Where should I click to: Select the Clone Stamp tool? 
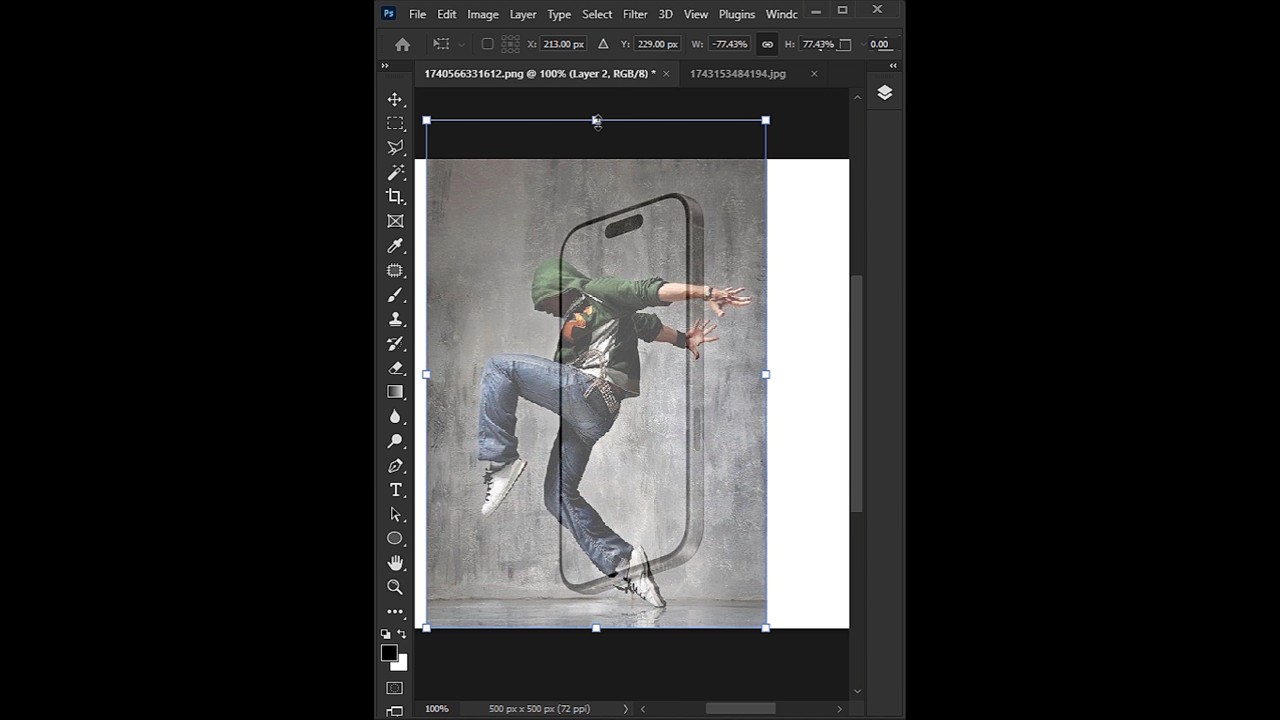click(x=395, y=319)
